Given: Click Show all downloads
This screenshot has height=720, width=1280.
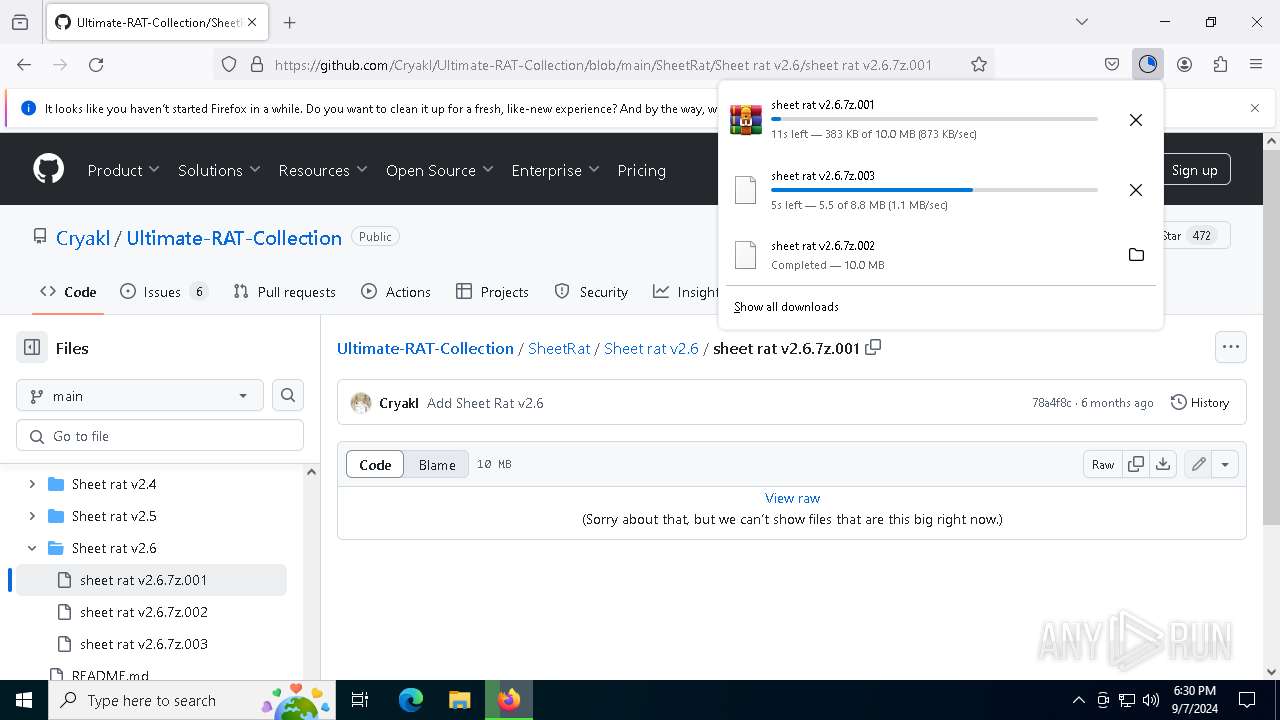Looking at the screenshot, I should [786, 307].
